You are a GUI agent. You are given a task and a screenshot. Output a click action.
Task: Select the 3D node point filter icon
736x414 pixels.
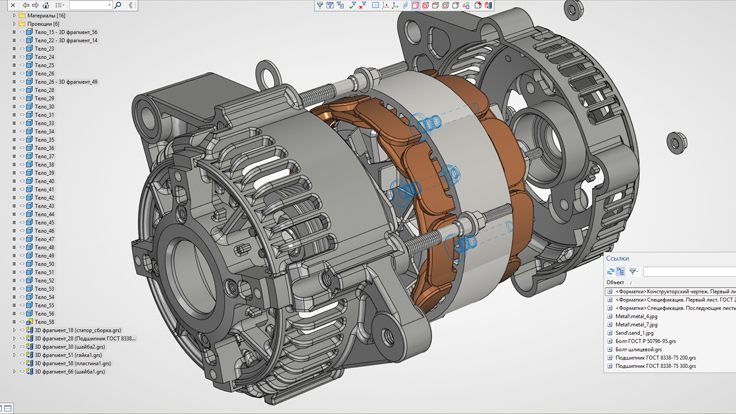pyautogui.click(x=386, y=5)
